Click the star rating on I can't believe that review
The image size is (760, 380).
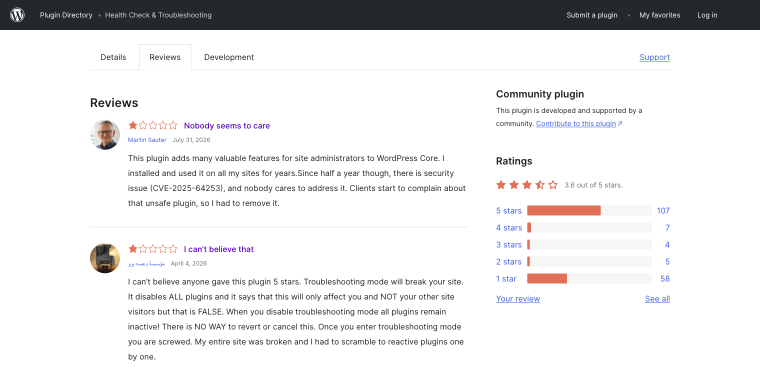click(x=153, y=249)
